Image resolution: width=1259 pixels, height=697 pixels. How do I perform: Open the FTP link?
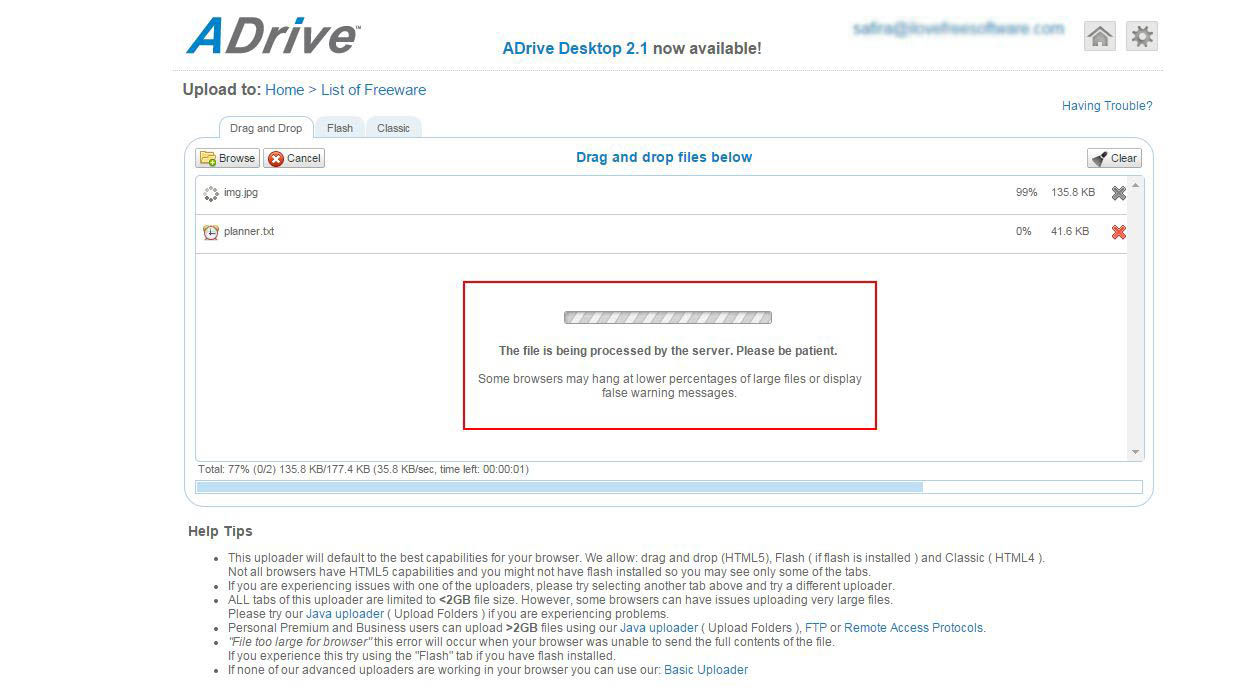[816, 628]
